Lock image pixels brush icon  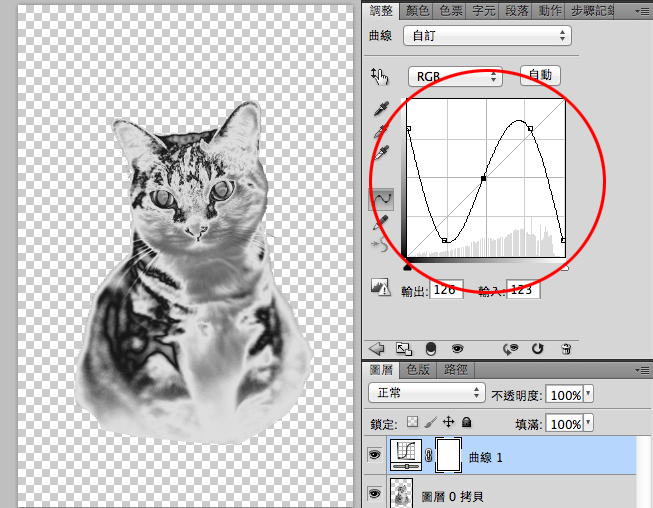click(431, 422)
